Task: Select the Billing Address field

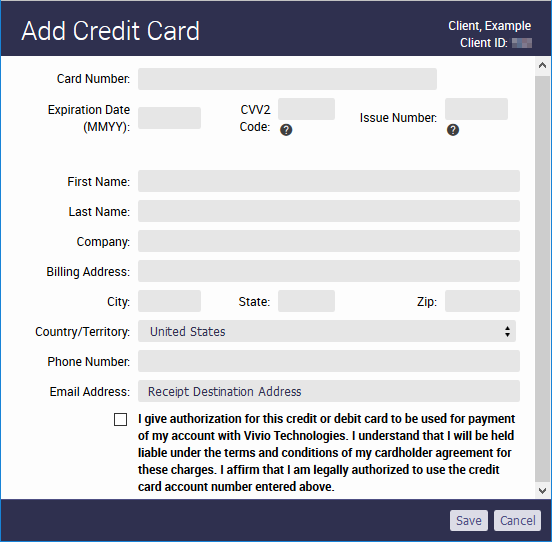Action: [329, 271]
